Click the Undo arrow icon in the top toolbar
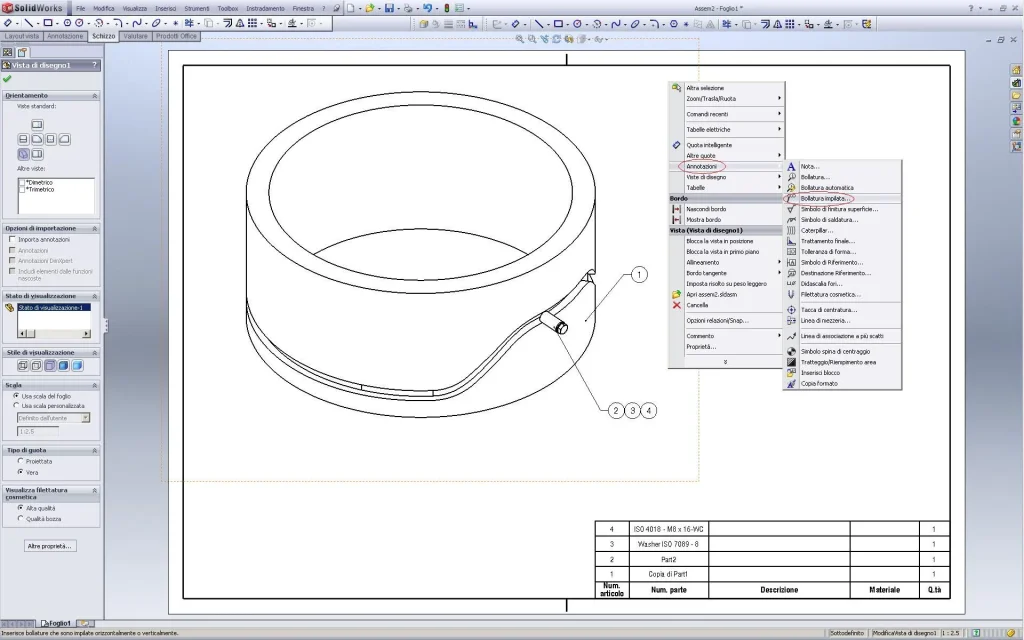 click(x=427, y=8)
